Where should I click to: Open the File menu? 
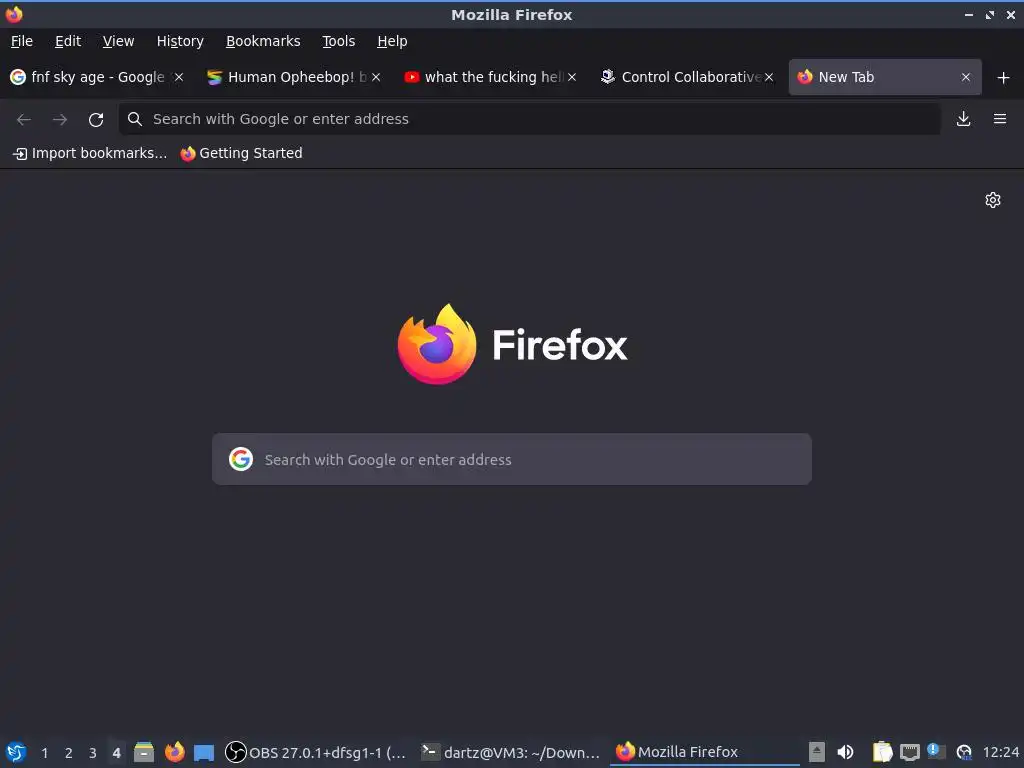point(22,41)
